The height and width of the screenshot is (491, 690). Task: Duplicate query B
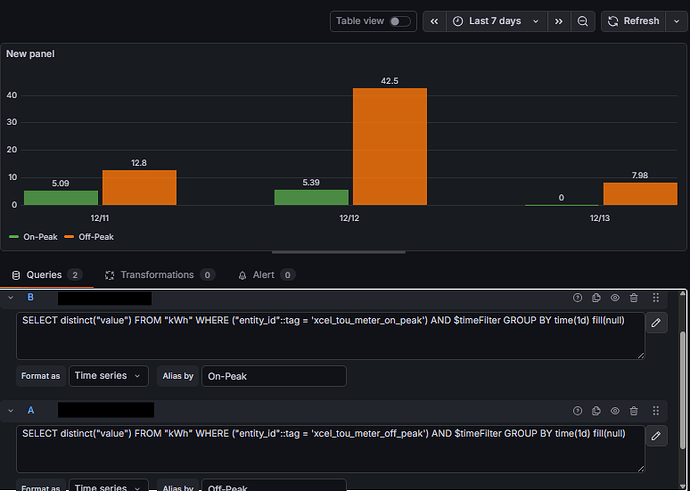coord(596,298)
